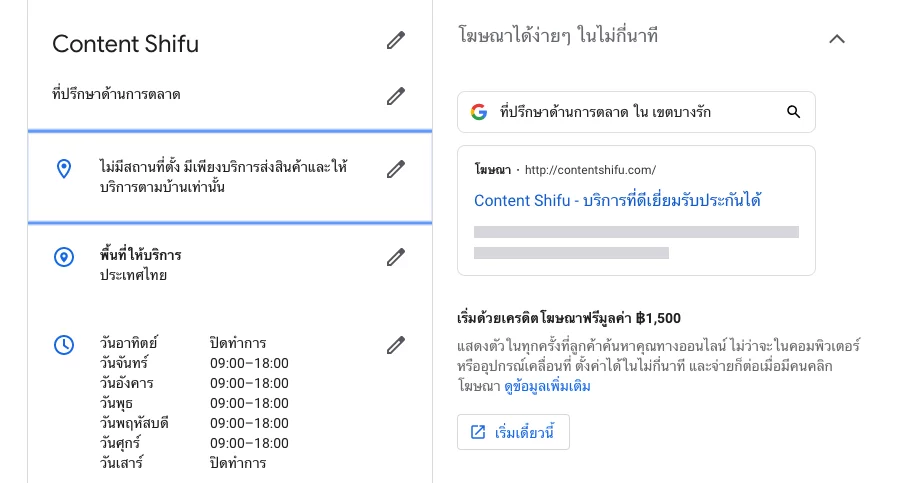Click the service area target icon

64,257
